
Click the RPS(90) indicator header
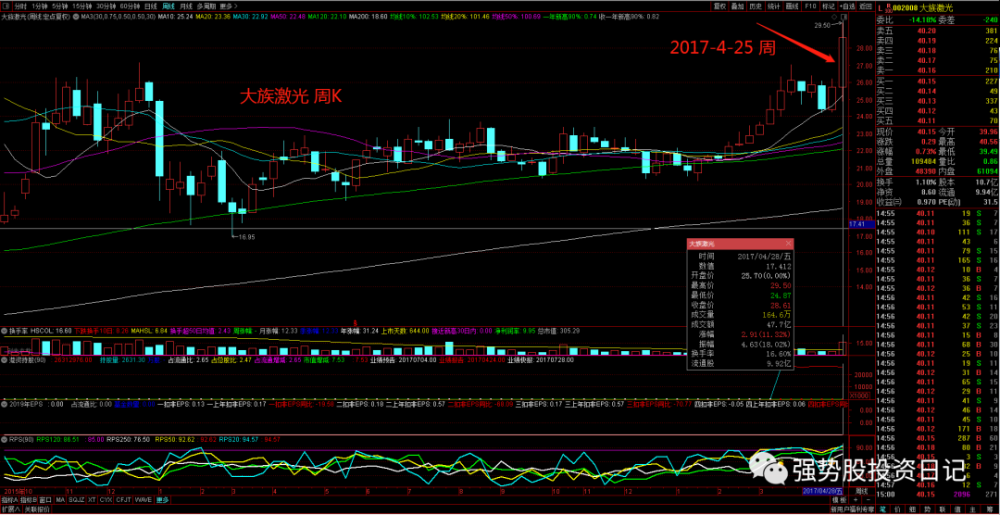coord(20,439)
